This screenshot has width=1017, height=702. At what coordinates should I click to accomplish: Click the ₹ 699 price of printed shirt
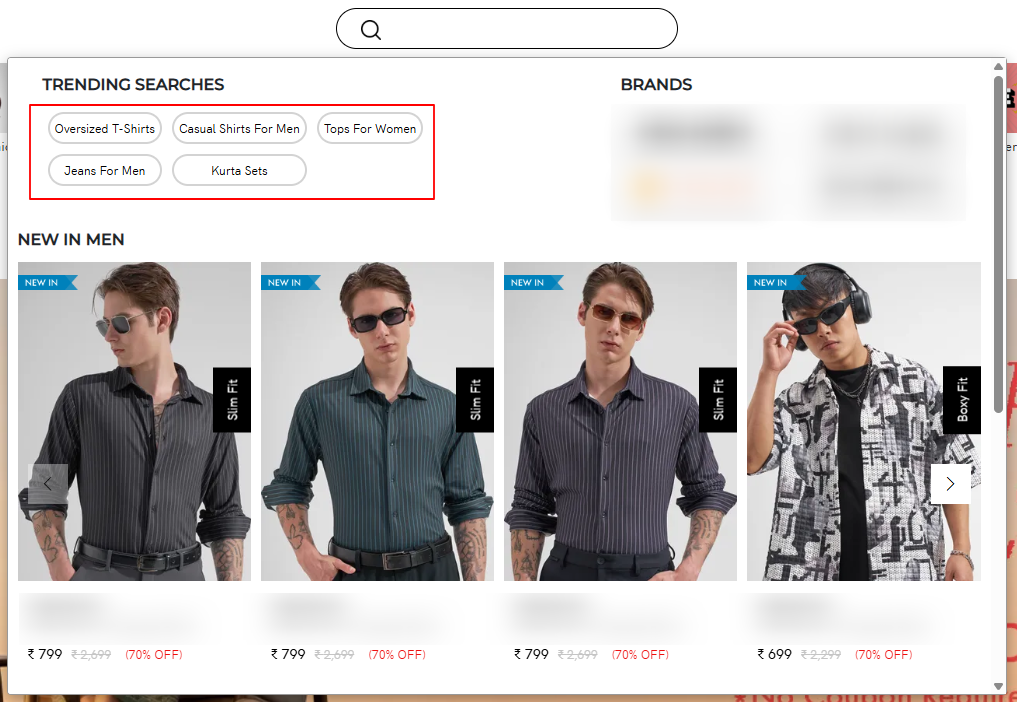pos(774,655)
